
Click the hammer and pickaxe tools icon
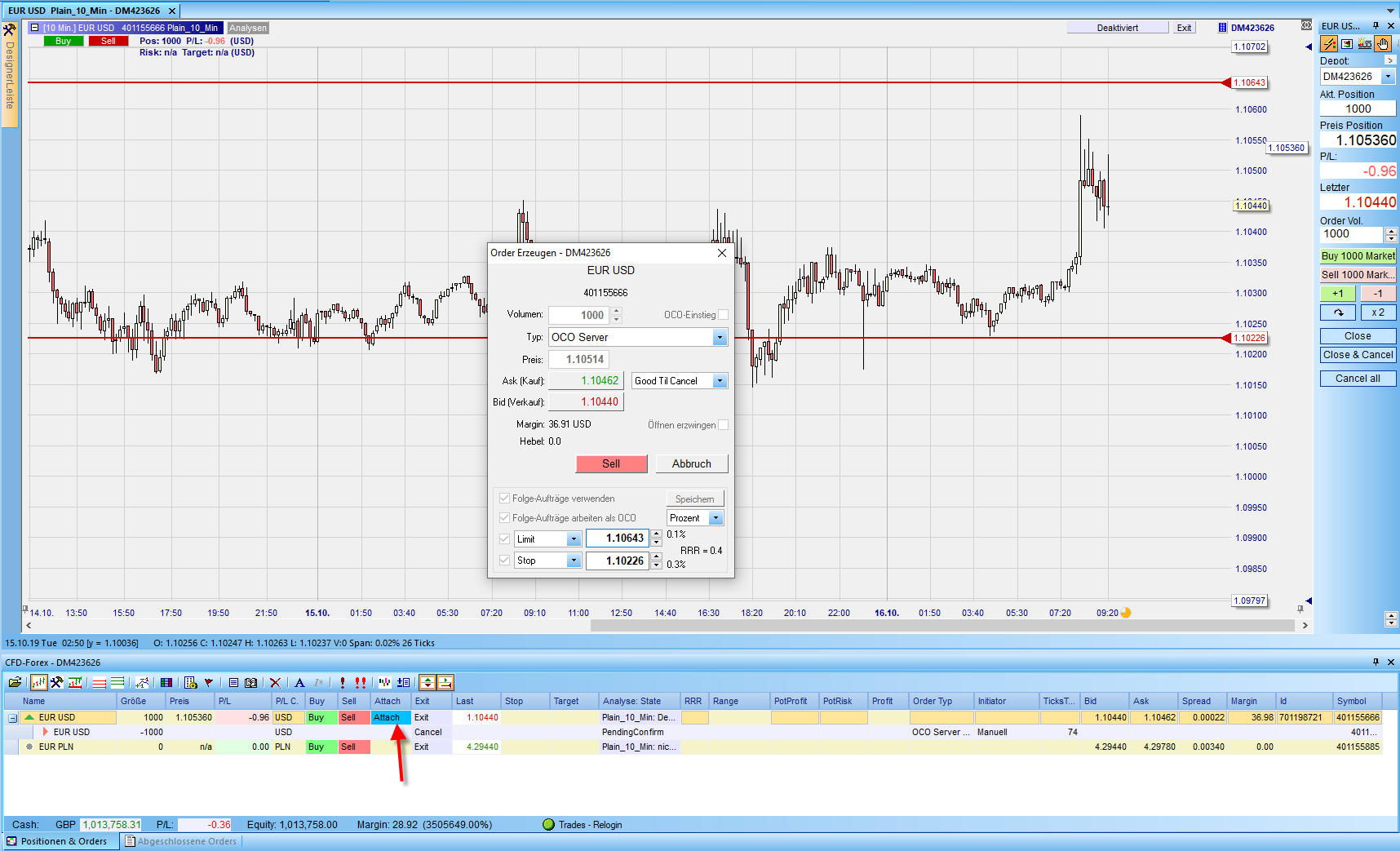[x=56, y=683]
